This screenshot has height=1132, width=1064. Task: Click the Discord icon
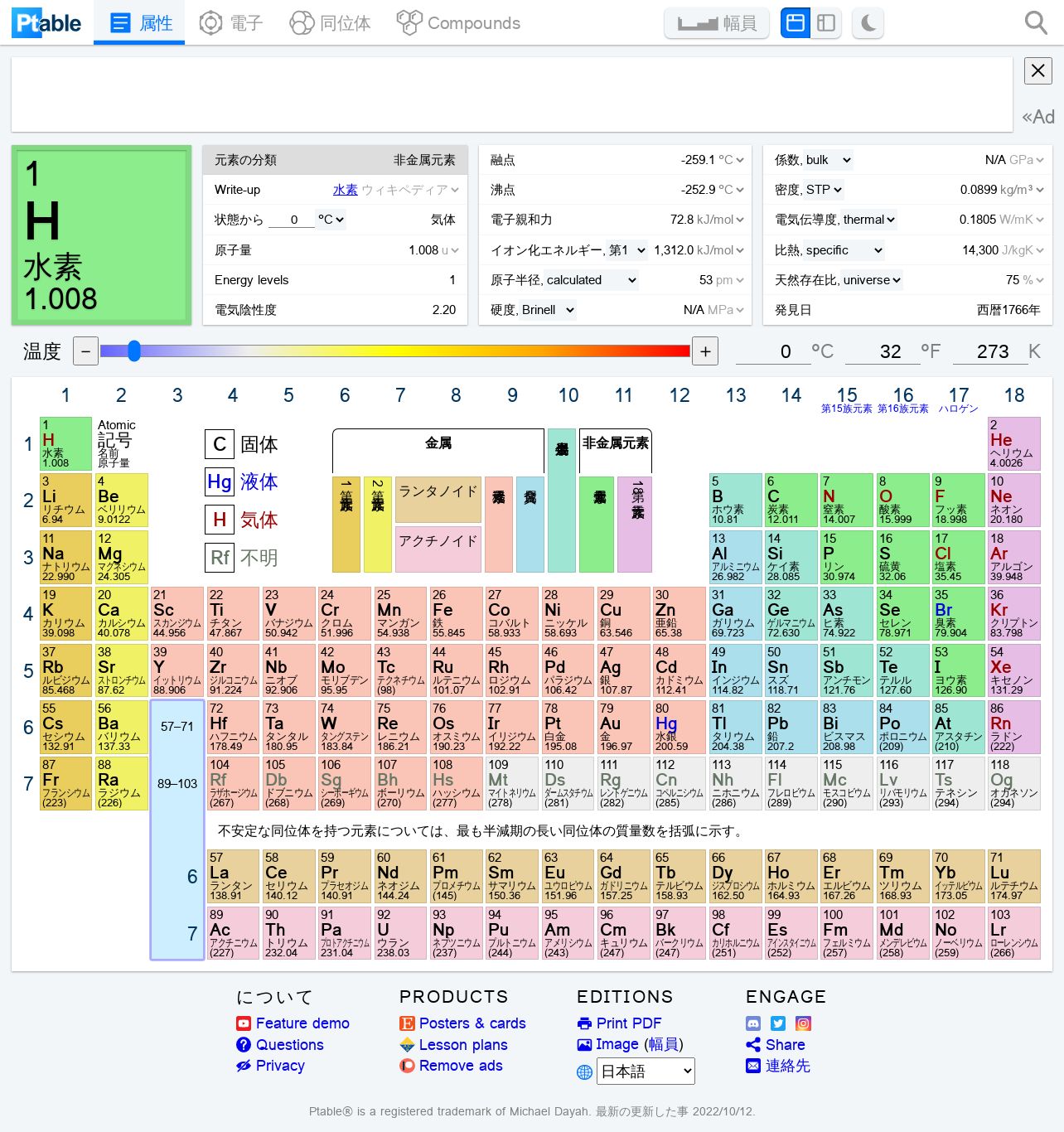click(x=753, y=1023)
